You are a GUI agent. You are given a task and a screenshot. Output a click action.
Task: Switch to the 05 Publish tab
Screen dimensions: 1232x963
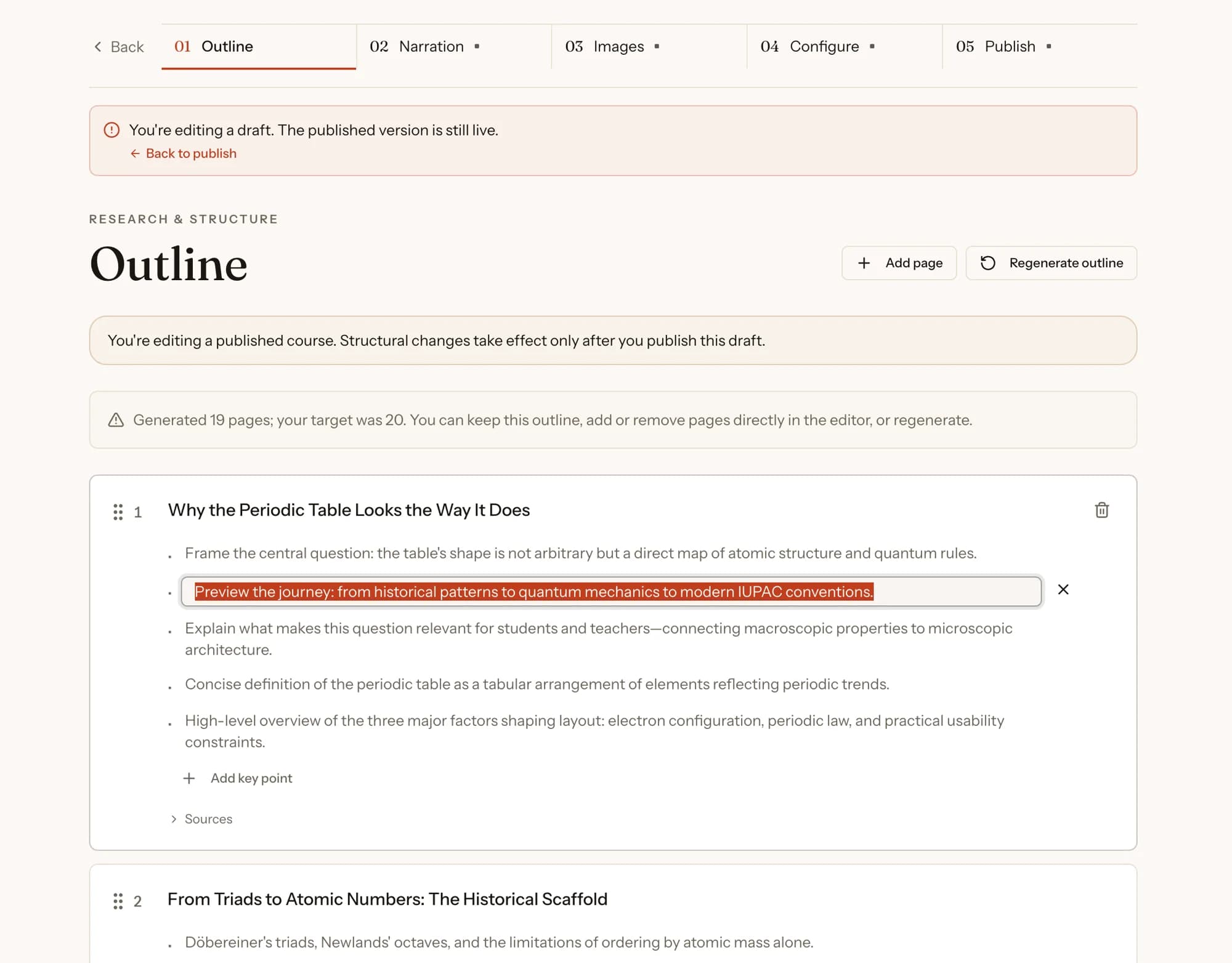(x=1040, y=47)
